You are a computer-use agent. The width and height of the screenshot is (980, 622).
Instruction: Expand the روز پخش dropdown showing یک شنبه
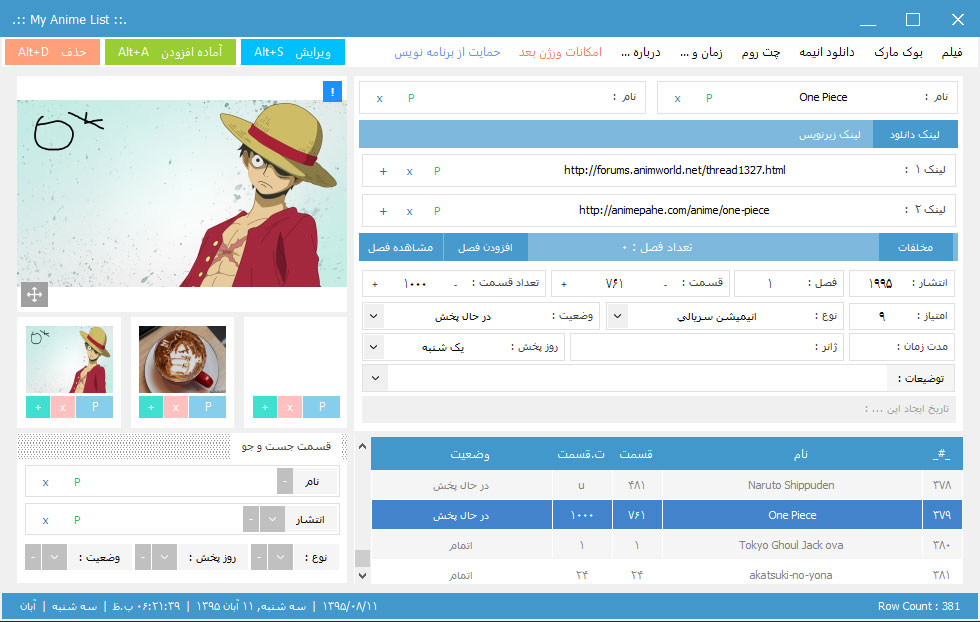coord(373,347)
